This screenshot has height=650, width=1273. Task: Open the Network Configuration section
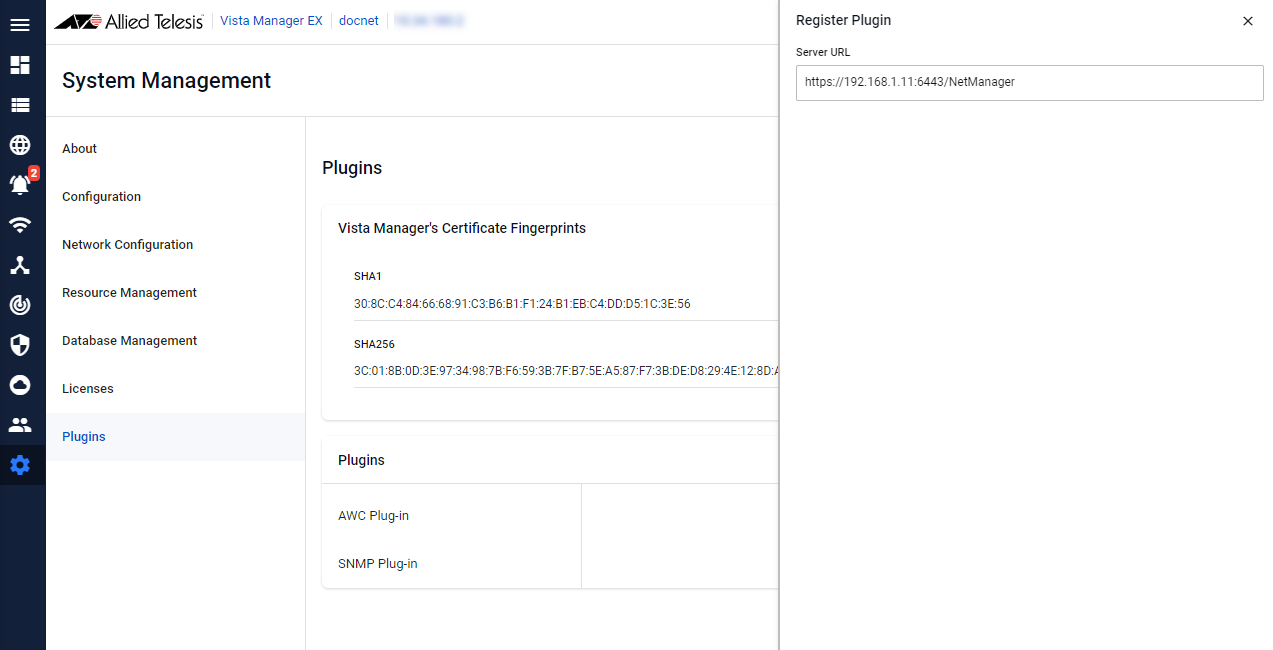point(127,245)
